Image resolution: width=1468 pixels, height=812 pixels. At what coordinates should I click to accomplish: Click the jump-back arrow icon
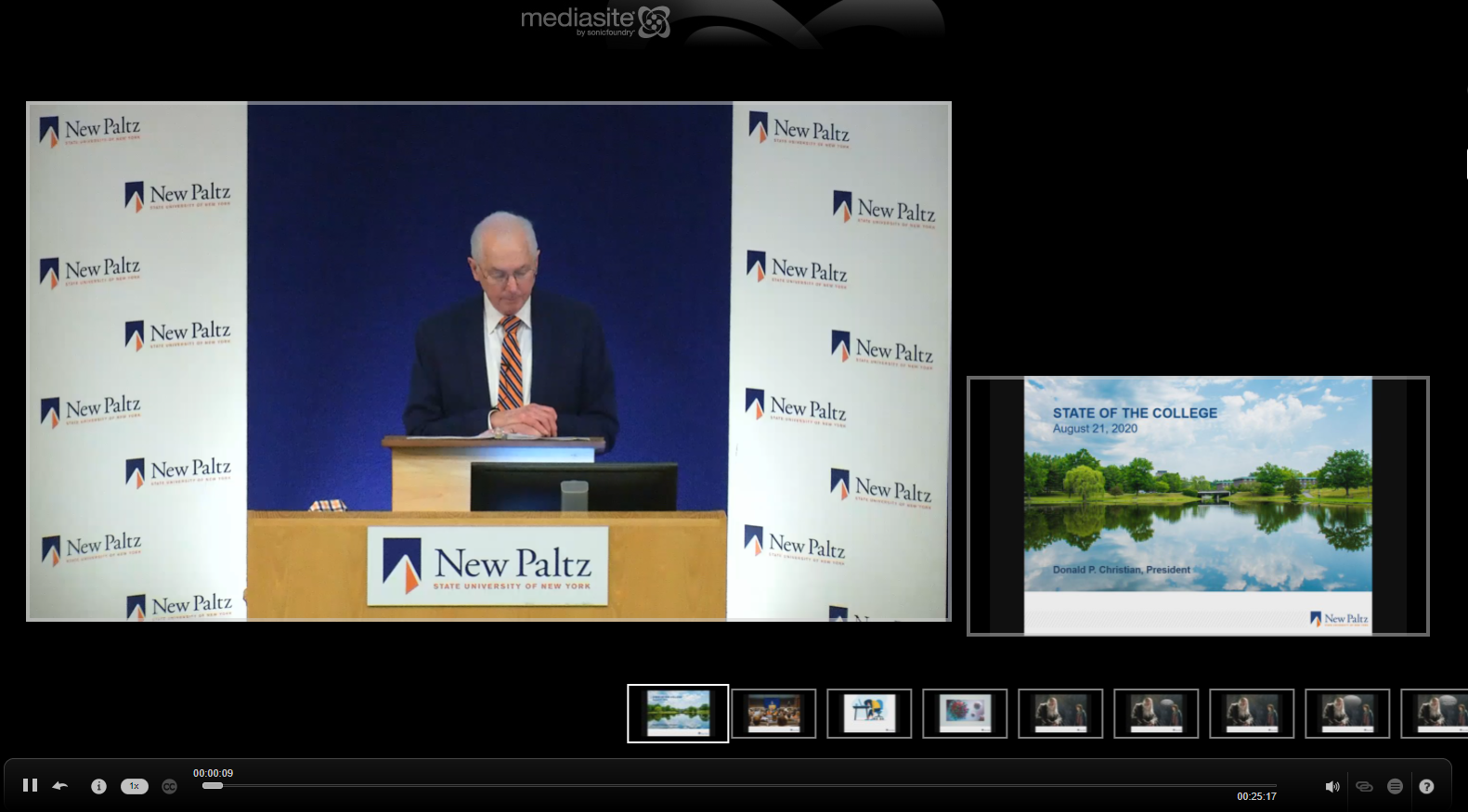pos(60,786)
